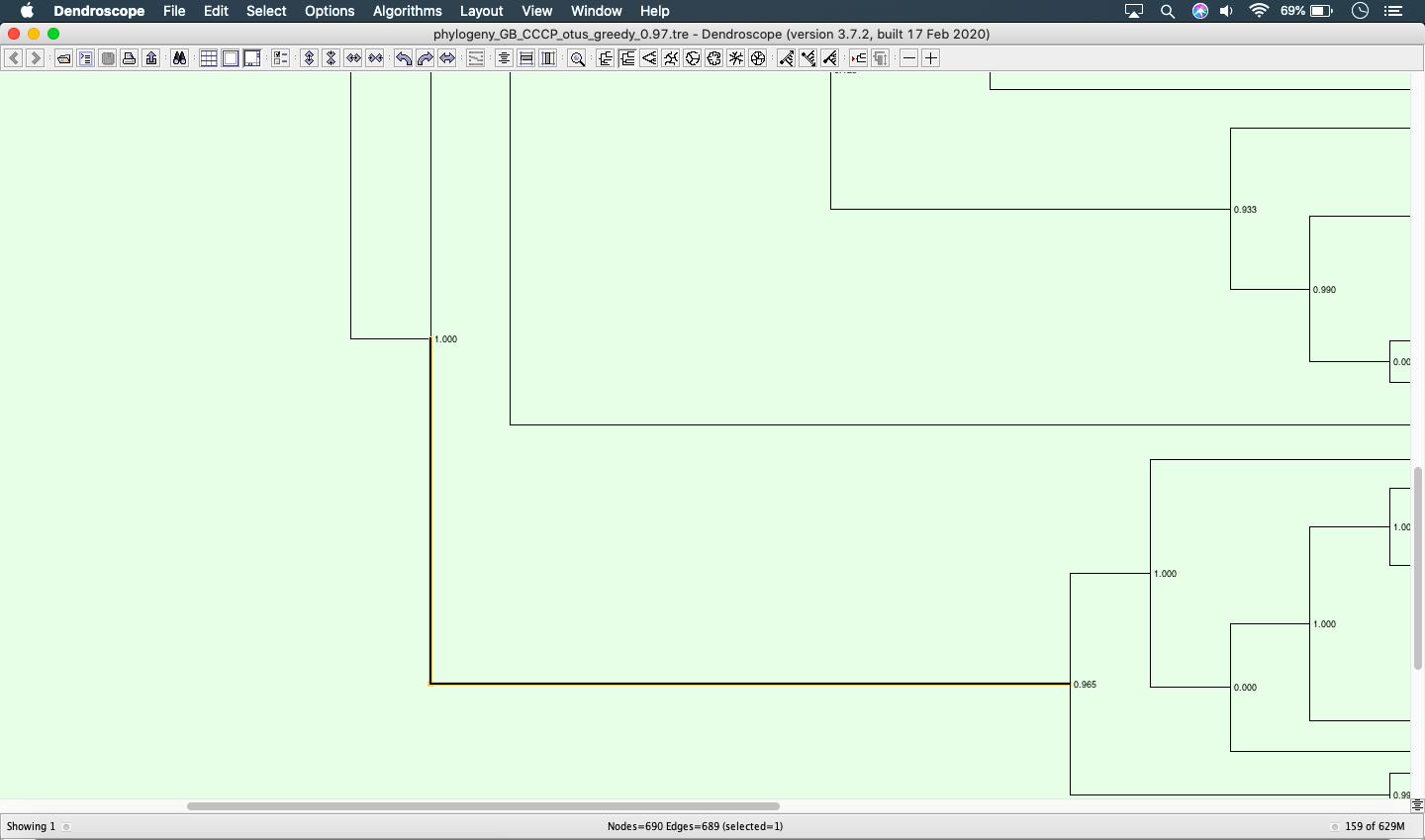The height and width of the screenshot is (840, 1425).
Task: Click the Ladderize Left icon
Action: (786, 58)
